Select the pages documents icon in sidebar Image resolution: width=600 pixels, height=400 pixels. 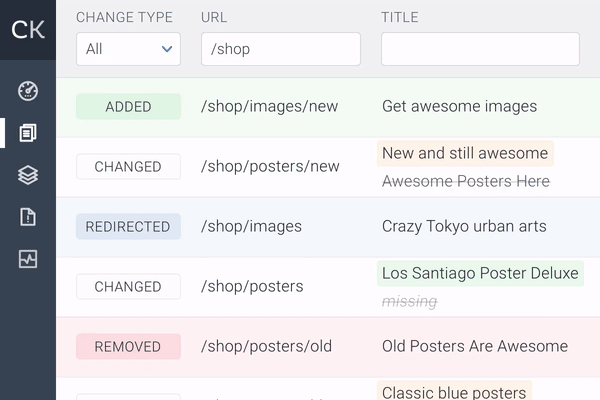point(28,133)
